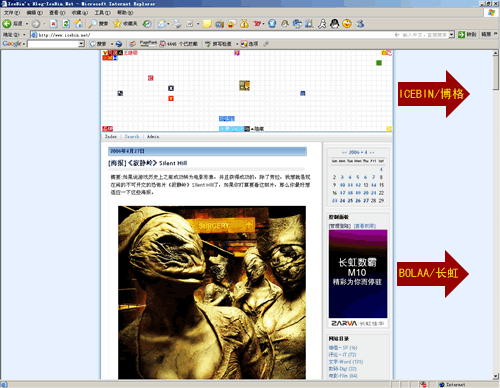
Task: Click the History clock icon
Action: click(x=147, y=24)
